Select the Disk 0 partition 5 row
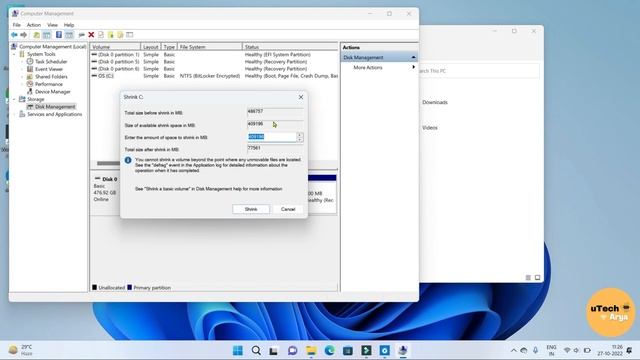Screen dimensions: 640x360 (214, 62)
